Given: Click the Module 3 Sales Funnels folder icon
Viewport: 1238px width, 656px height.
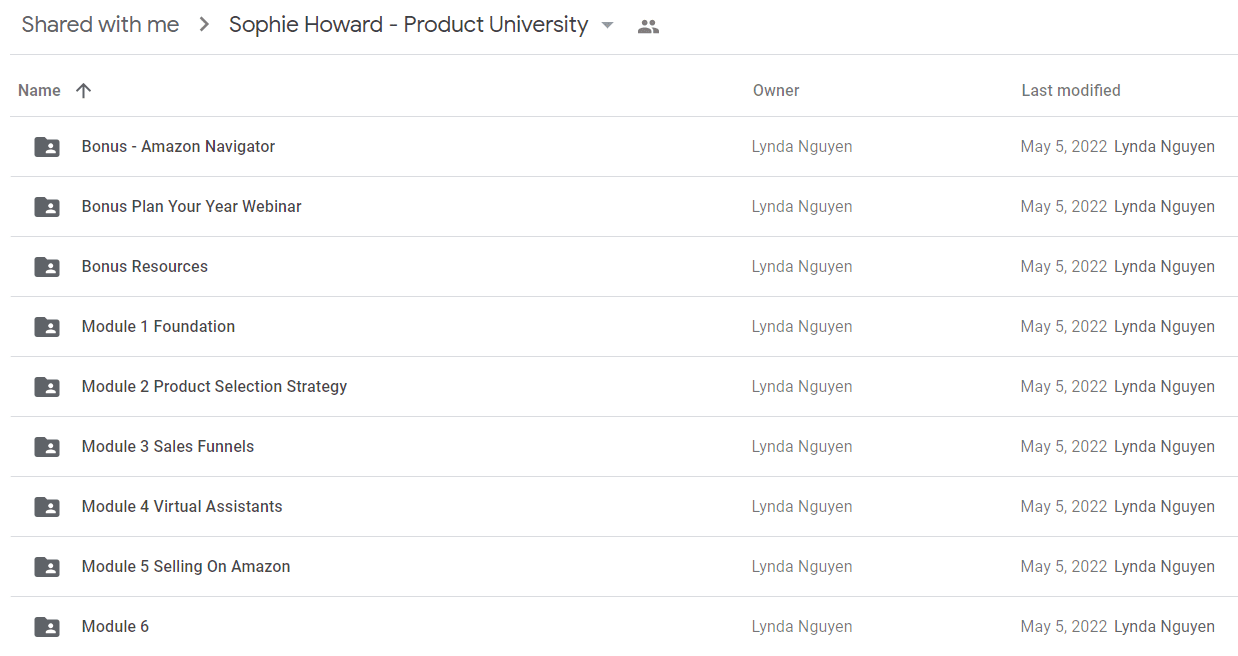Looking at the screenshot, I should (47, 447).
